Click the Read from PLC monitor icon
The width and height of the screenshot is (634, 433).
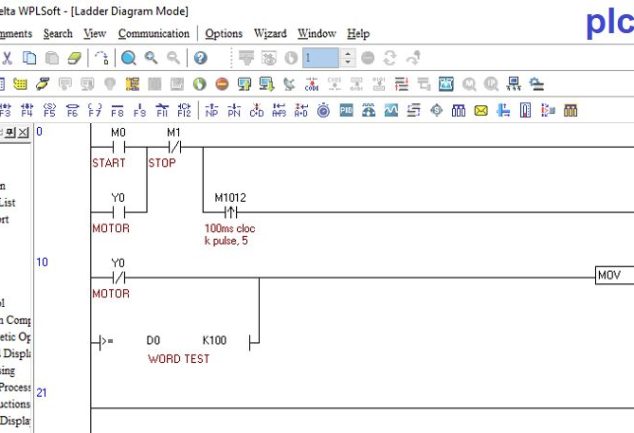coord(267,84)
